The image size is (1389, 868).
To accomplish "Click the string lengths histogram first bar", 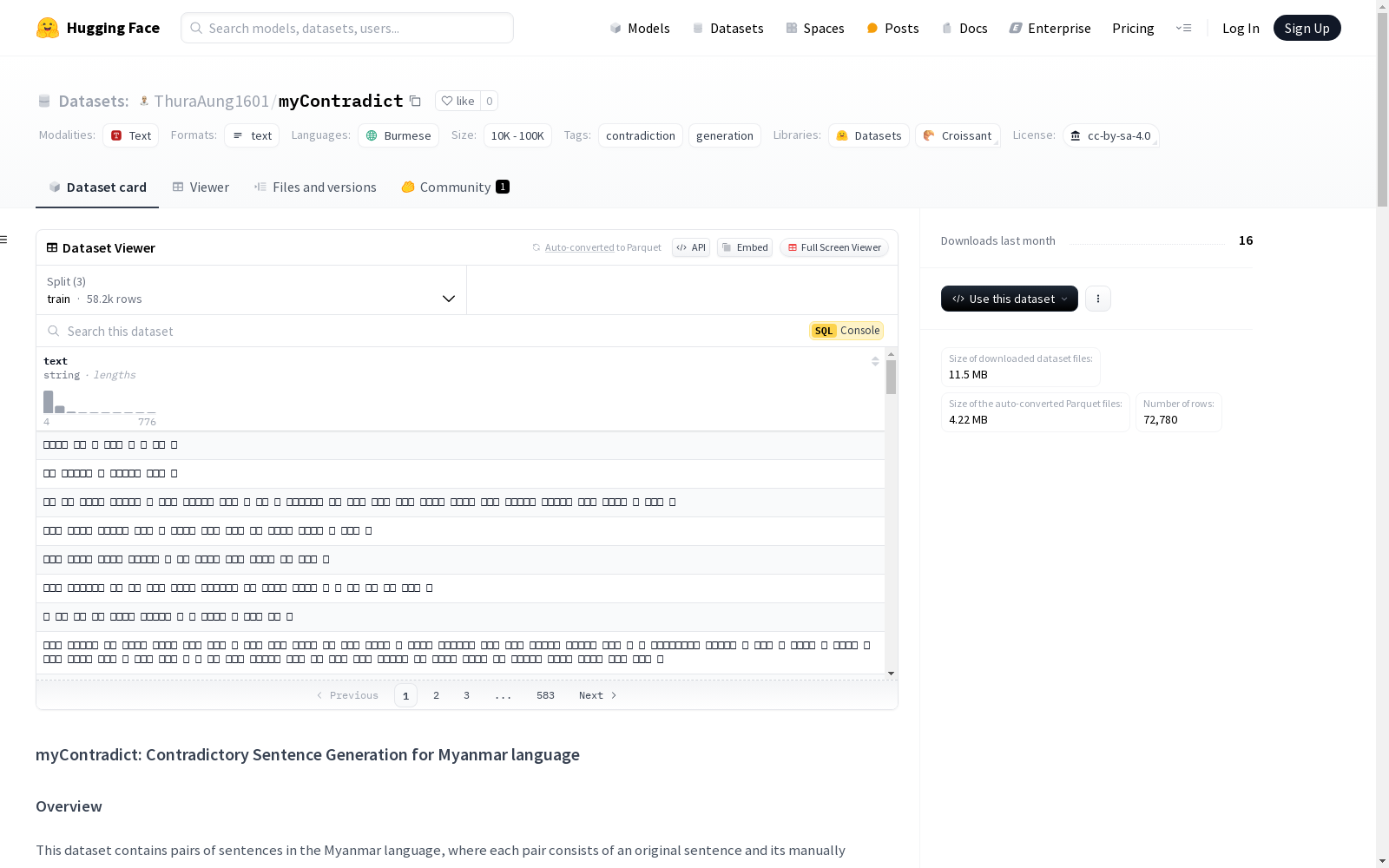I will [49, 402].
